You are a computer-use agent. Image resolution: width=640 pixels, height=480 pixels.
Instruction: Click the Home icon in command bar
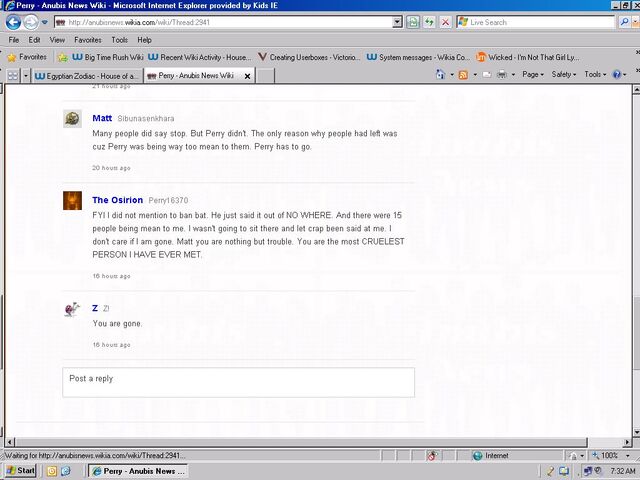pos(440,74)
